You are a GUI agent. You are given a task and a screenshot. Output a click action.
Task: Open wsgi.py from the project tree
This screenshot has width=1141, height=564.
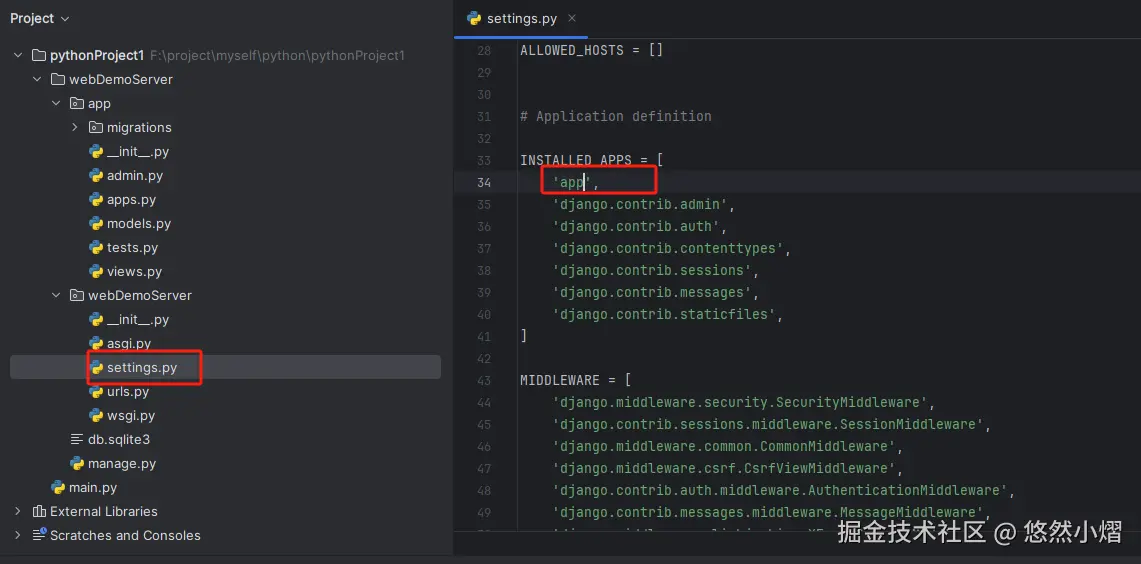tap(131, 416)
